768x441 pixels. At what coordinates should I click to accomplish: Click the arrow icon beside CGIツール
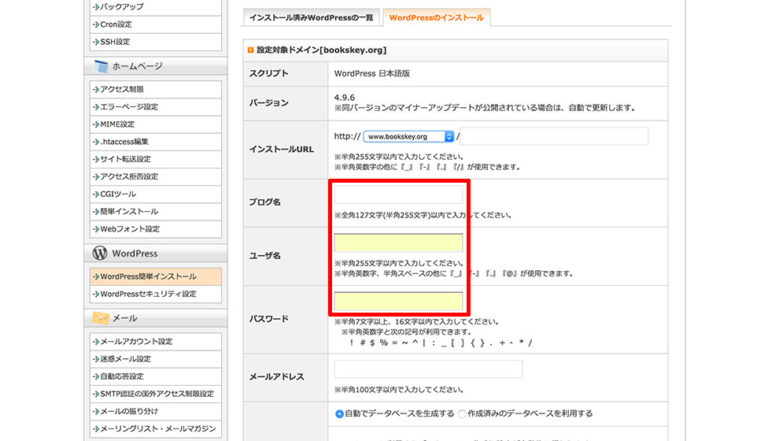tap(96, 195)
